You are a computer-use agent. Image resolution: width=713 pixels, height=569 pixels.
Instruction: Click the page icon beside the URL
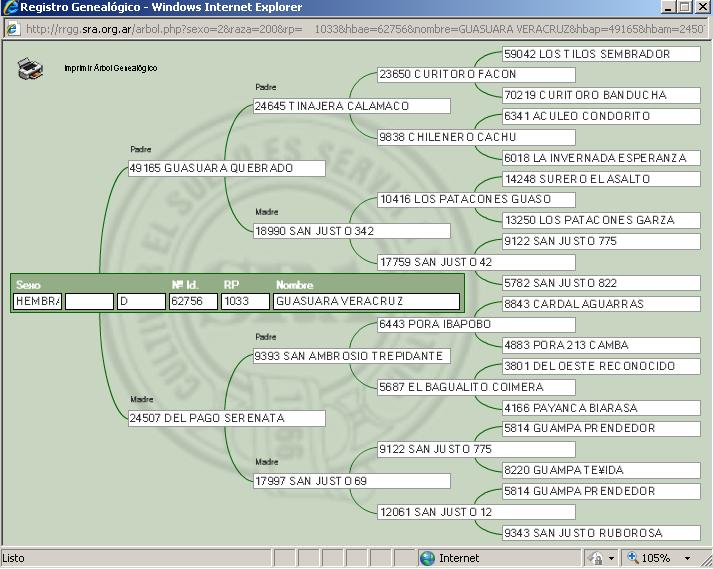(12, 28)
